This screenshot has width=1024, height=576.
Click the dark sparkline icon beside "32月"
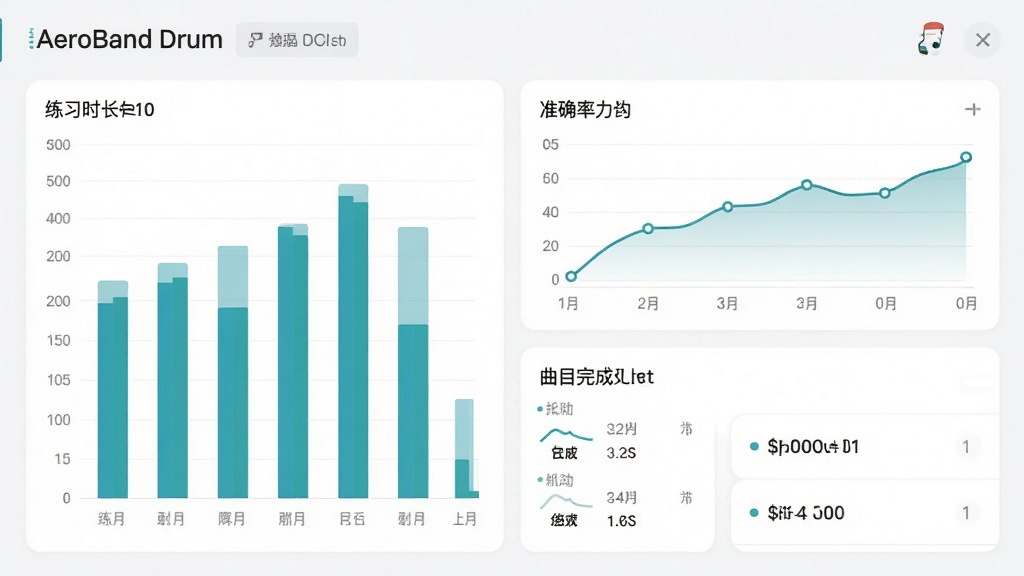click(x=566, y=434)
